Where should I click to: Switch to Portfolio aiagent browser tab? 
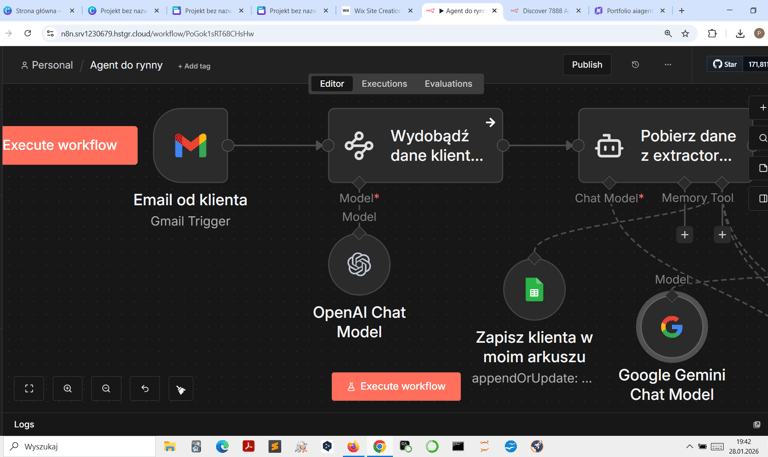[629, 10]
